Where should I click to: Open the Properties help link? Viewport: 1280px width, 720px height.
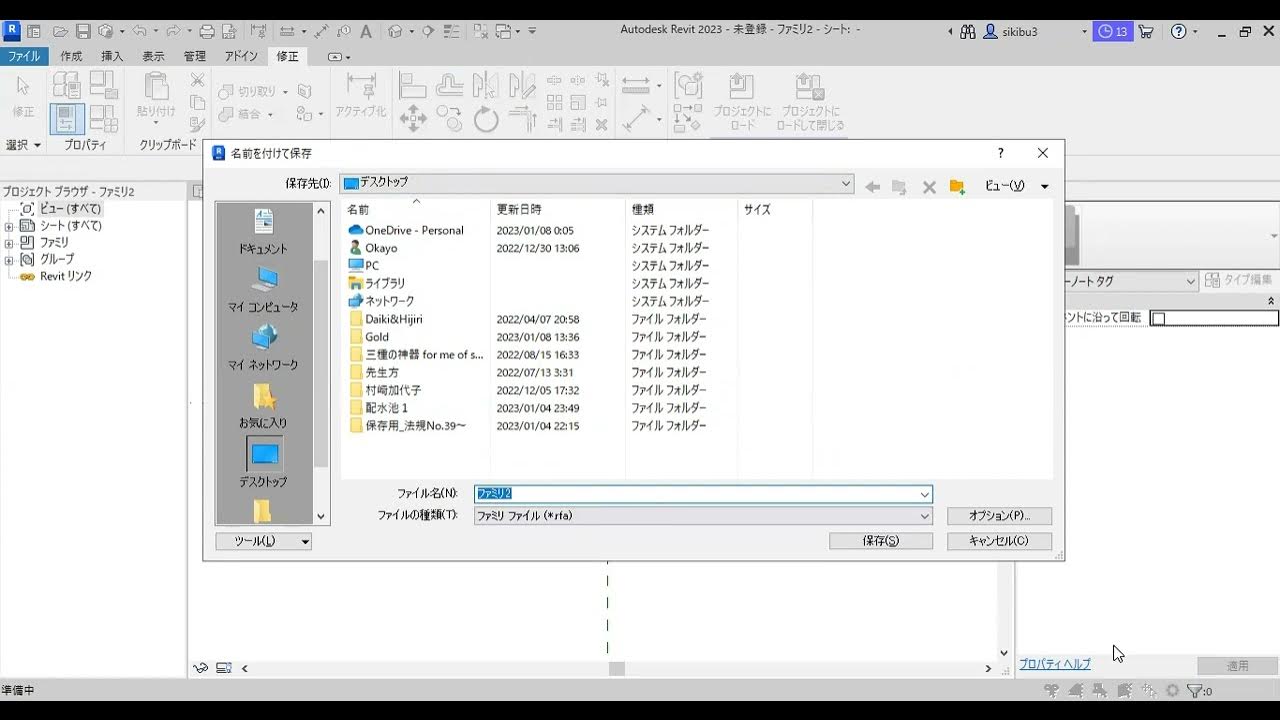coord(1054,664)
